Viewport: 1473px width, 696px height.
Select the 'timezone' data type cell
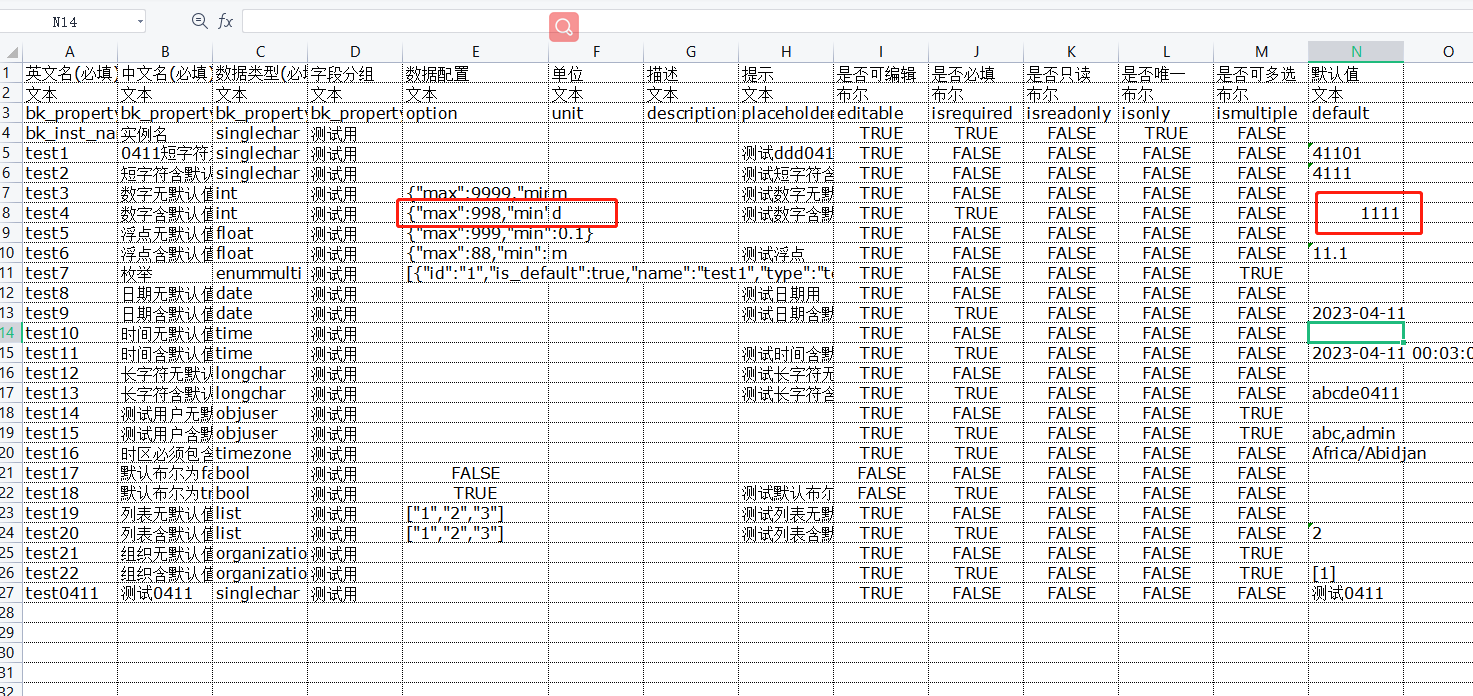pyautogui.click(x=260, y=453)
